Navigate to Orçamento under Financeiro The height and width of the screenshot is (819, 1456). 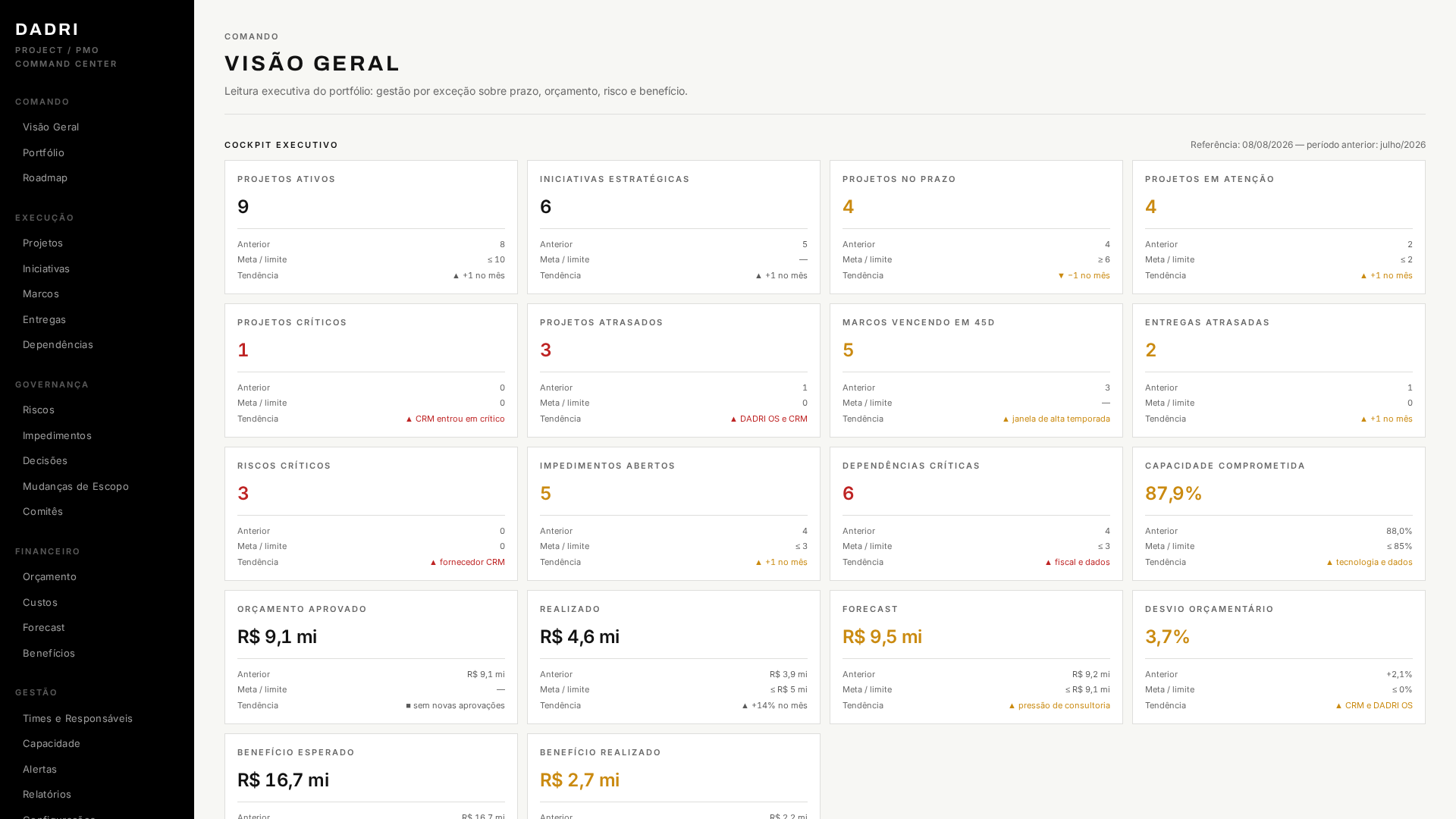(97, 576)
